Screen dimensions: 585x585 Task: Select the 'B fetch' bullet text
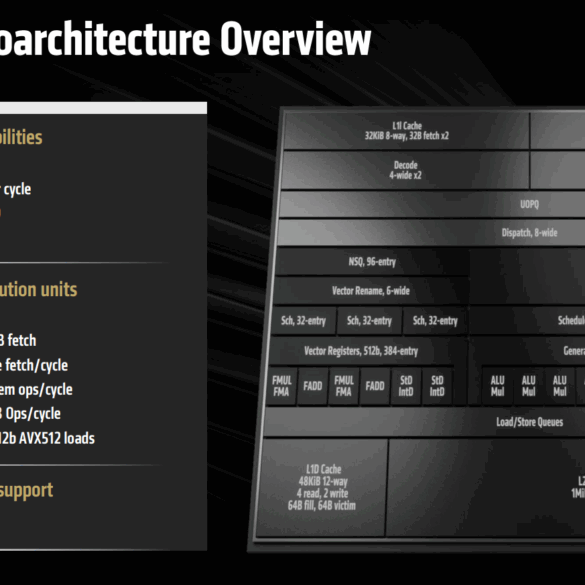[18, 340]
